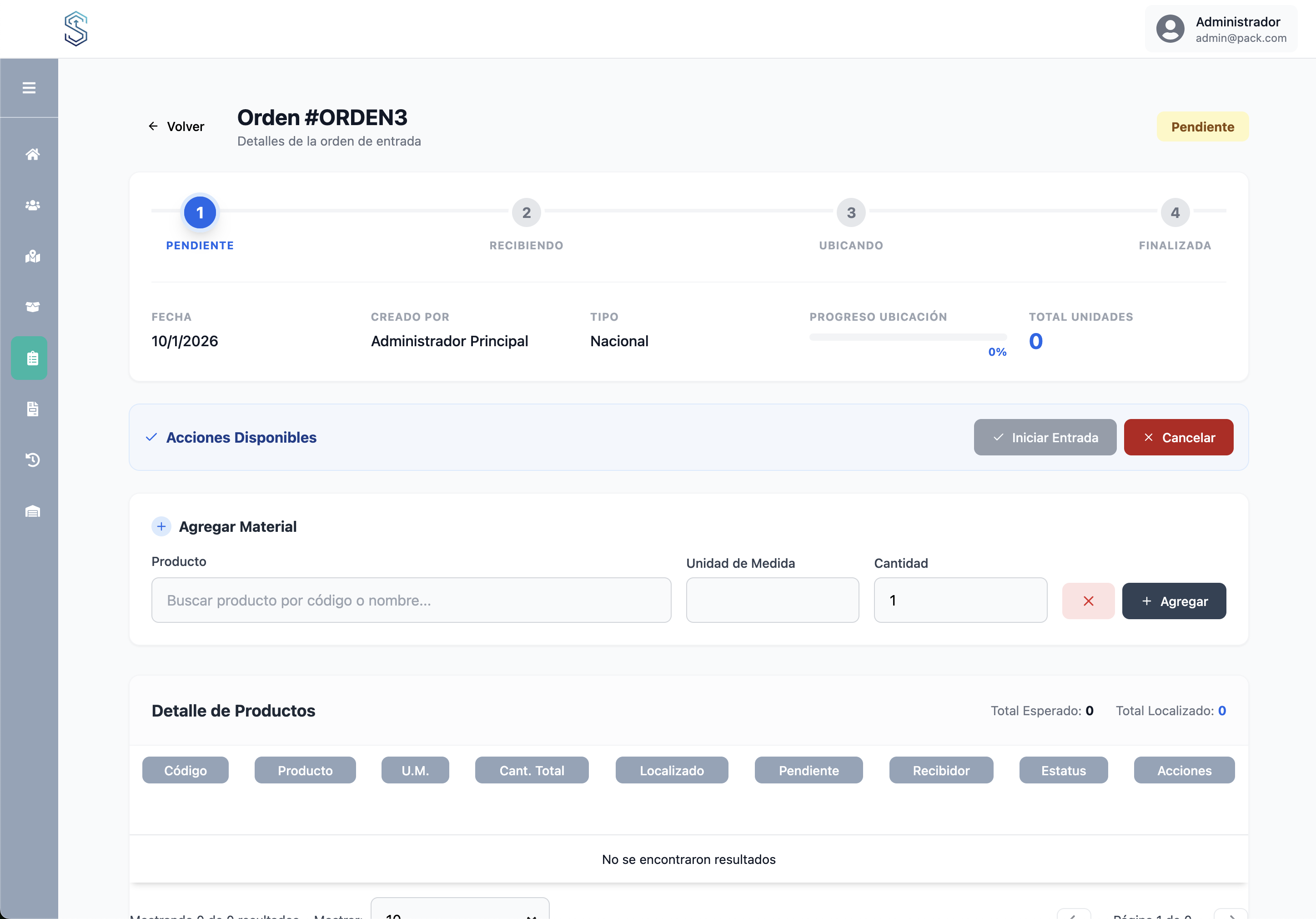Click the red X clear button
Viewport: 1316px width, 919px height.
1087,601
